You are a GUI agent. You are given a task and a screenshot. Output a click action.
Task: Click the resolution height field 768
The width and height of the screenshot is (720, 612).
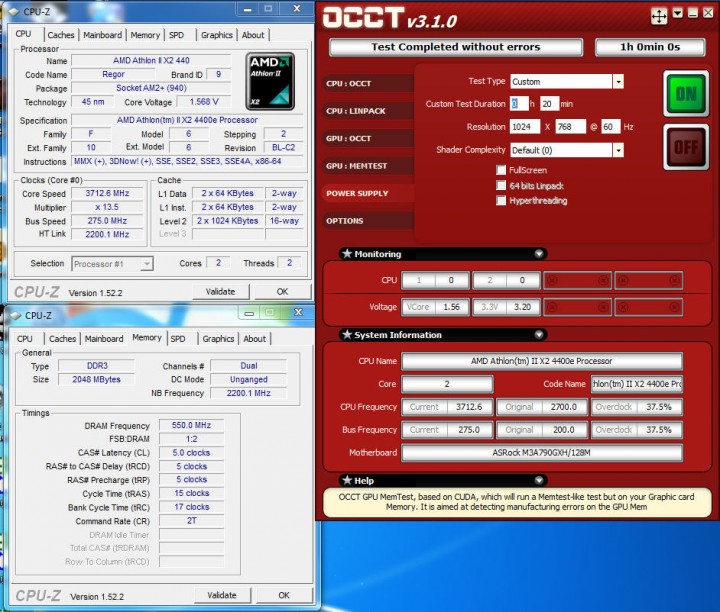(x=570, y=127)
